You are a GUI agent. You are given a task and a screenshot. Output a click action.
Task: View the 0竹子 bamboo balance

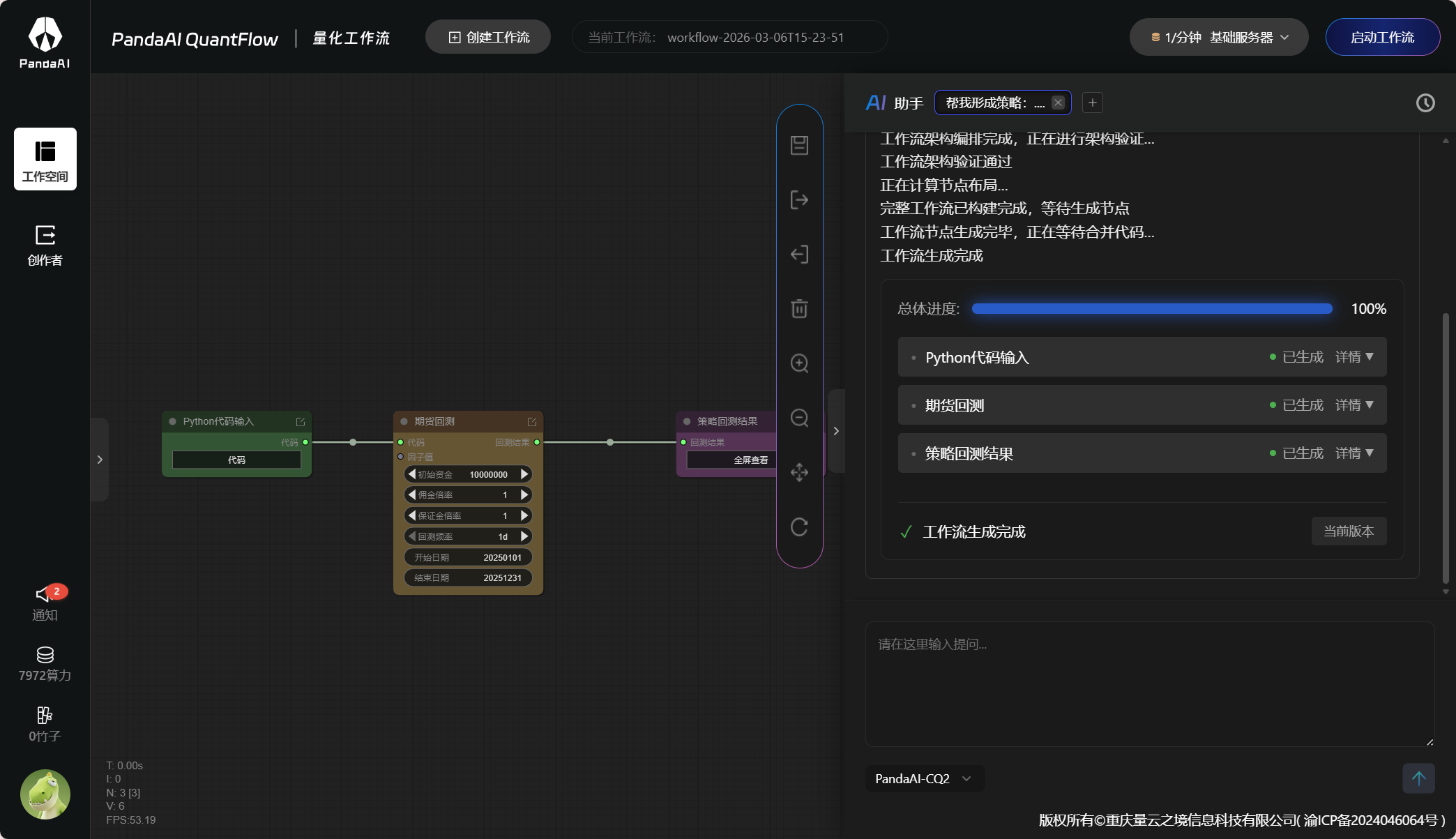click(45, 725)
